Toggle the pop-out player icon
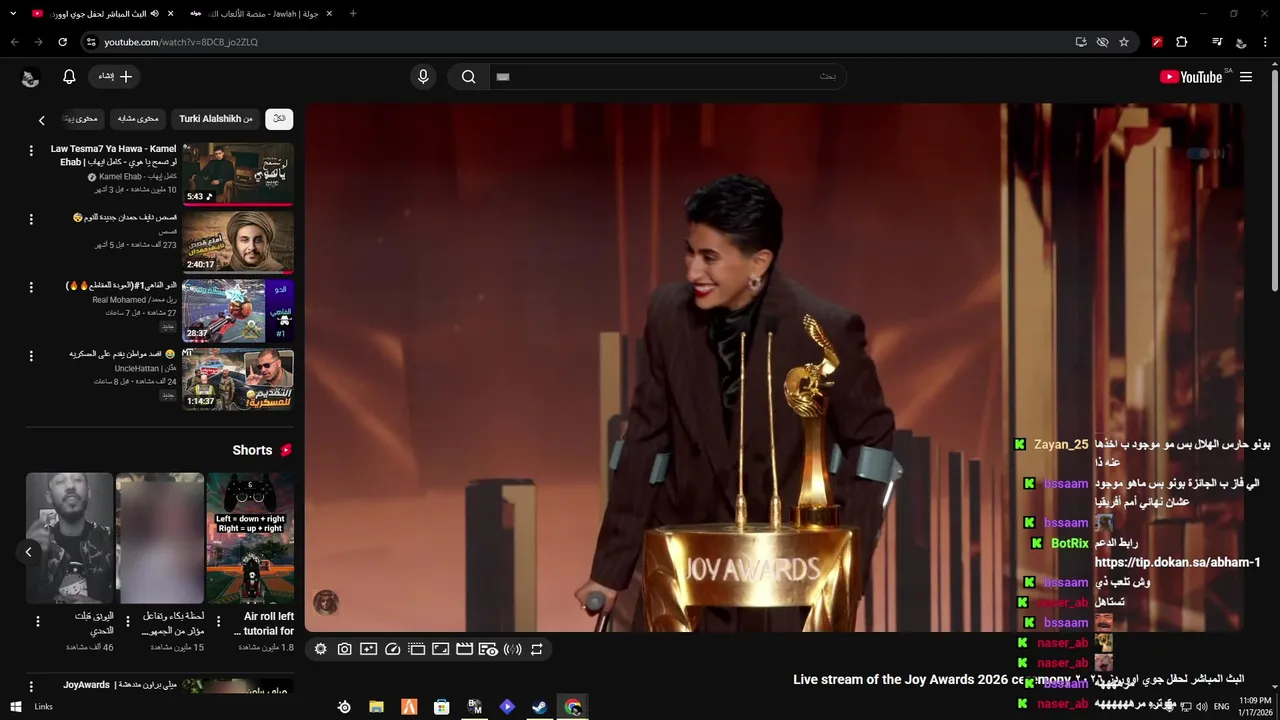 click(417, 649)
